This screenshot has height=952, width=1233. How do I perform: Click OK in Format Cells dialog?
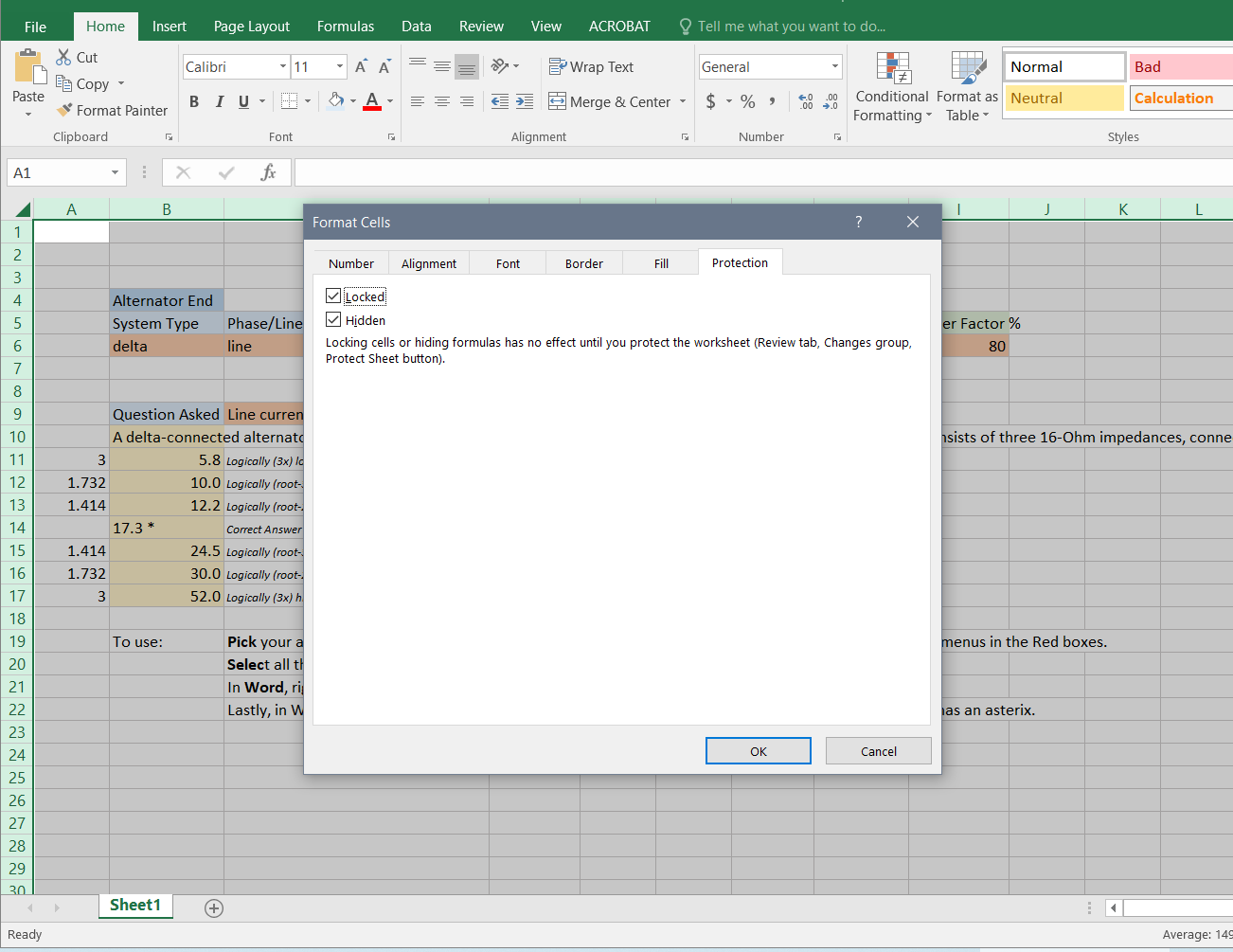tap(759, 751)
